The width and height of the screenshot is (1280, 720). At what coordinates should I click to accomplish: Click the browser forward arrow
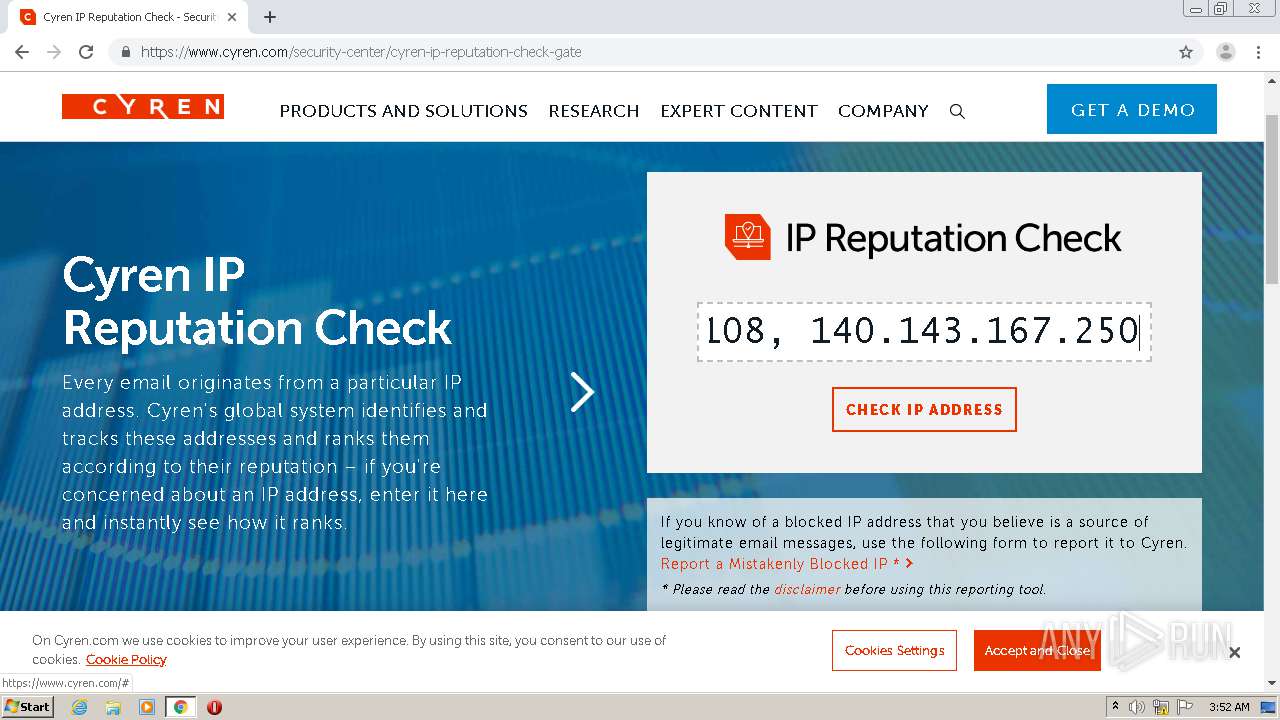click(x=54, y=52)
